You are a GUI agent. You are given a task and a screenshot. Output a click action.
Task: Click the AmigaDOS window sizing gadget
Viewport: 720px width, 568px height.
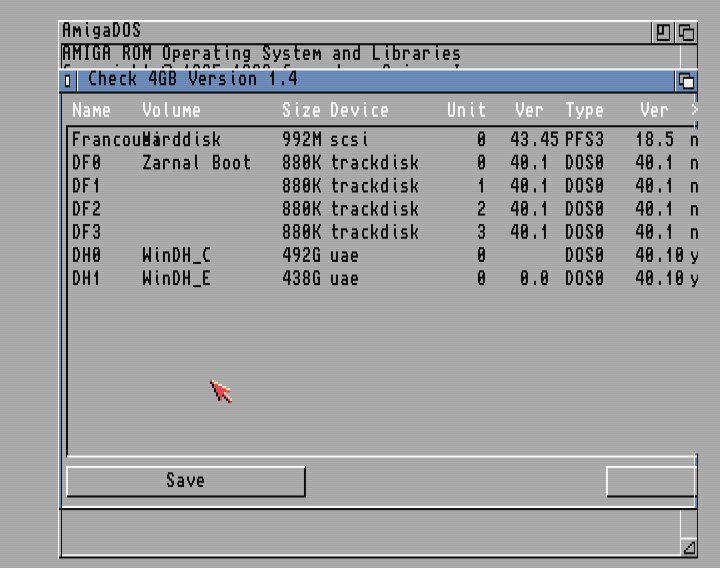[x=689, y=547]
